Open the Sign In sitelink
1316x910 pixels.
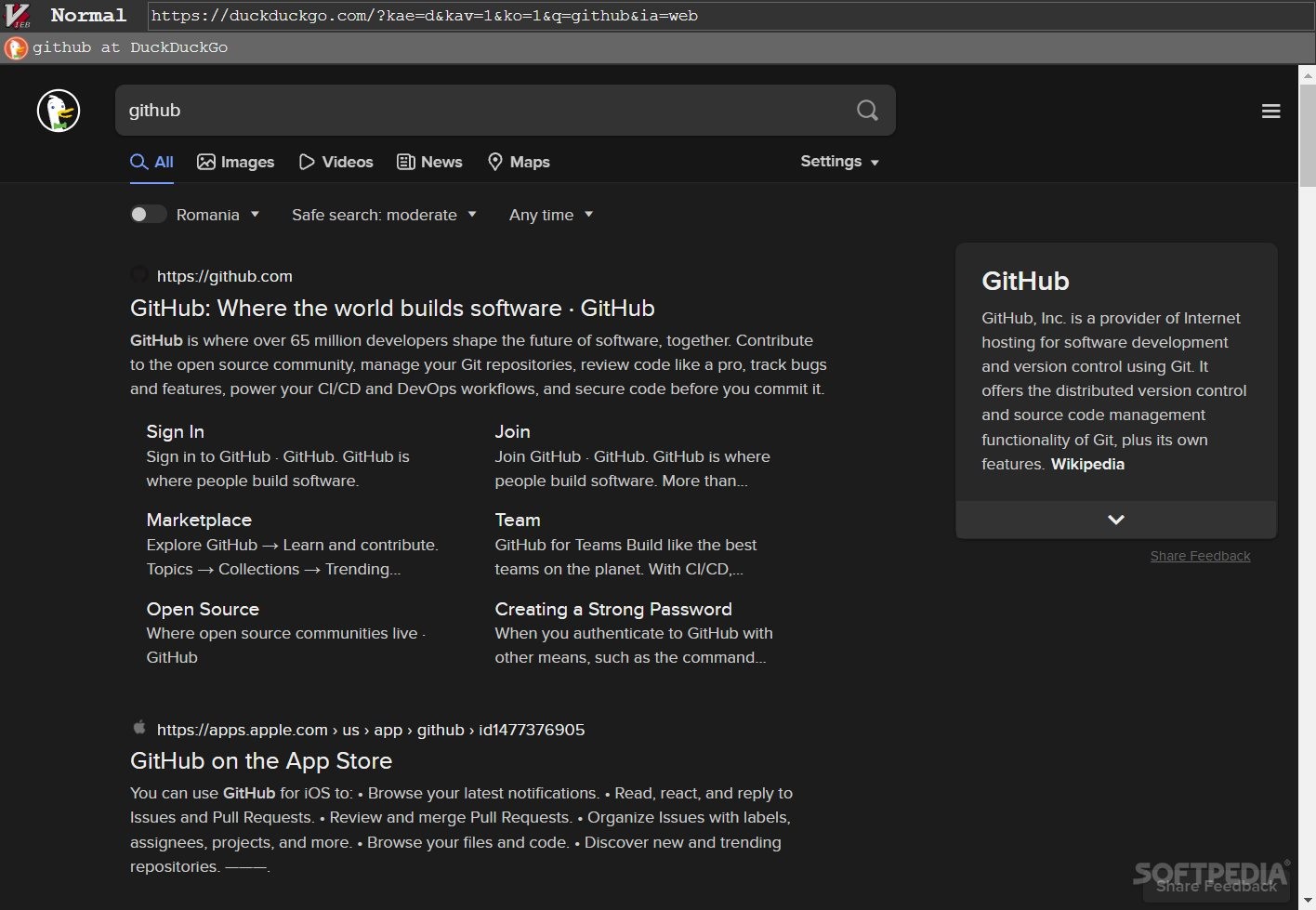pos(175,431)
